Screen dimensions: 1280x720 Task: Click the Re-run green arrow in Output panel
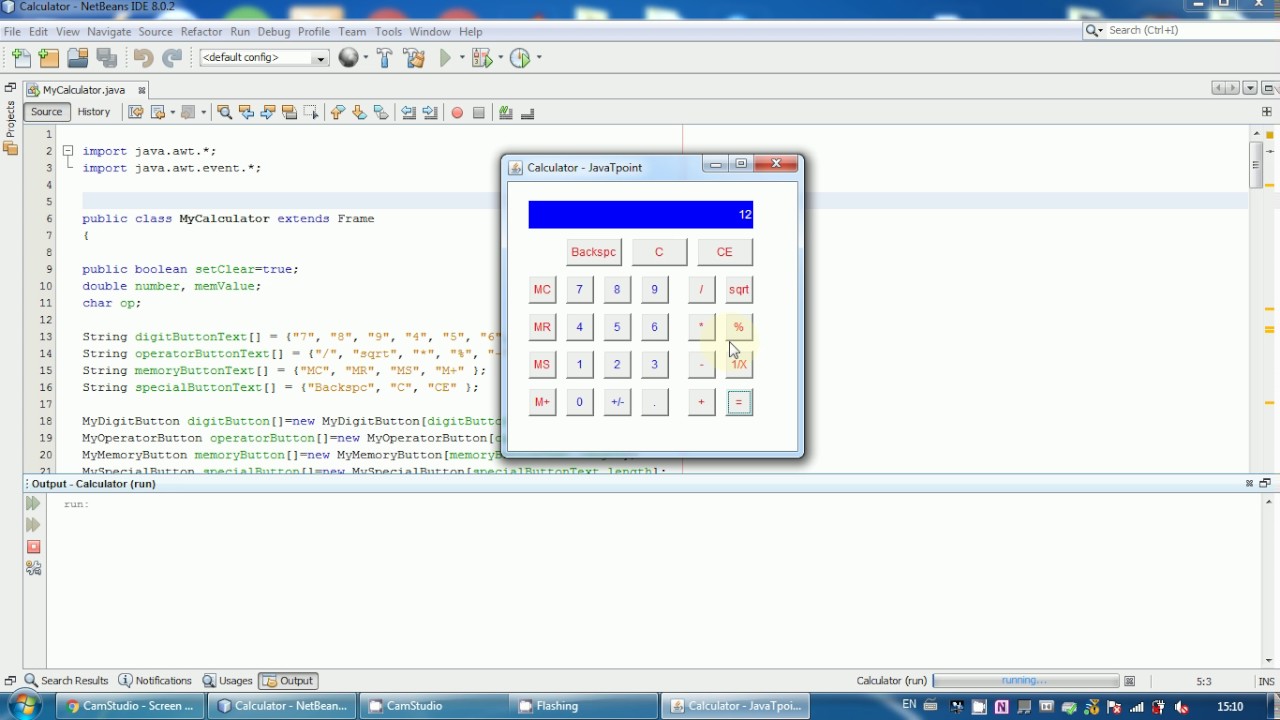33,504
